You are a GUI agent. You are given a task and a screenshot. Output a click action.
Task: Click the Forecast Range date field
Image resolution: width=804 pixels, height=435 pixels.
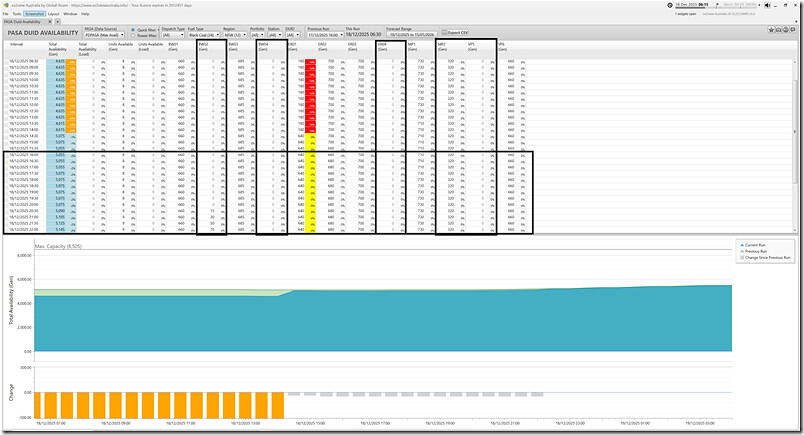click(x=414, y=34)
